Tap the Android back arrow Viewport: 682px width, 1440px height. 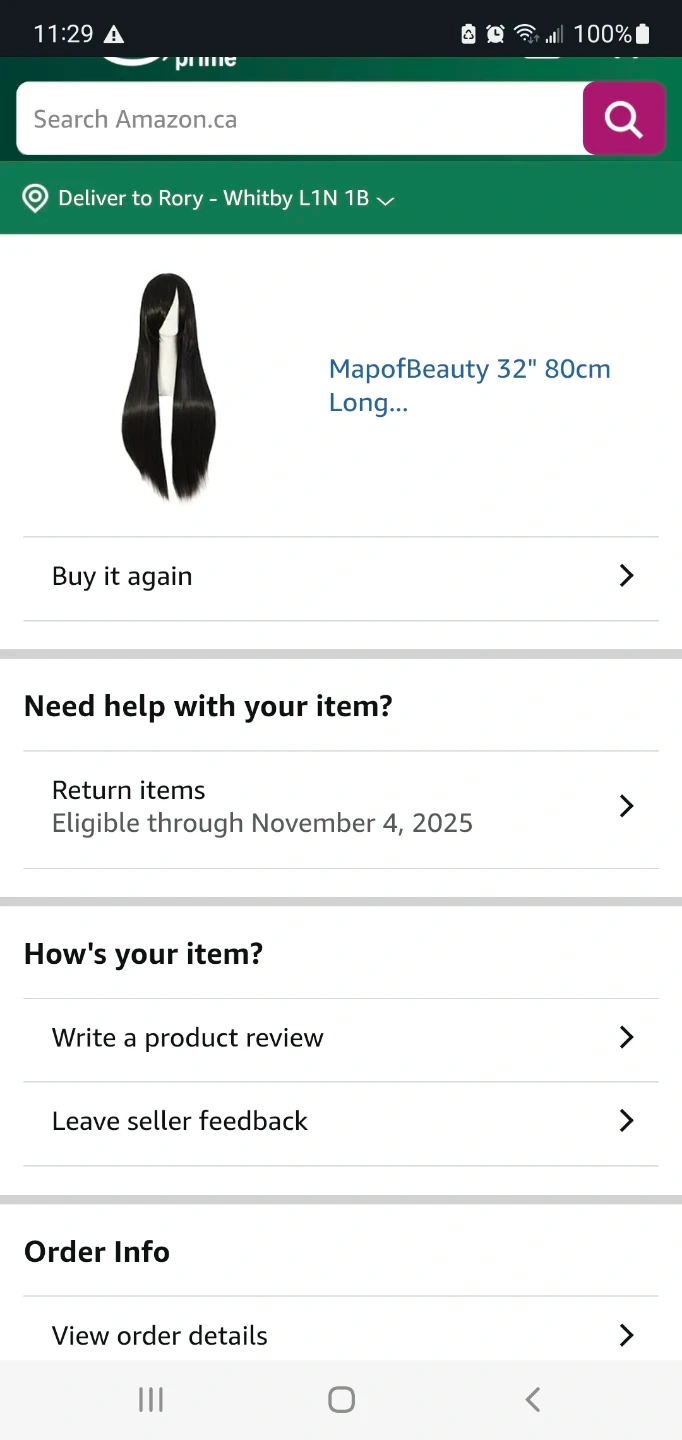533,1400
